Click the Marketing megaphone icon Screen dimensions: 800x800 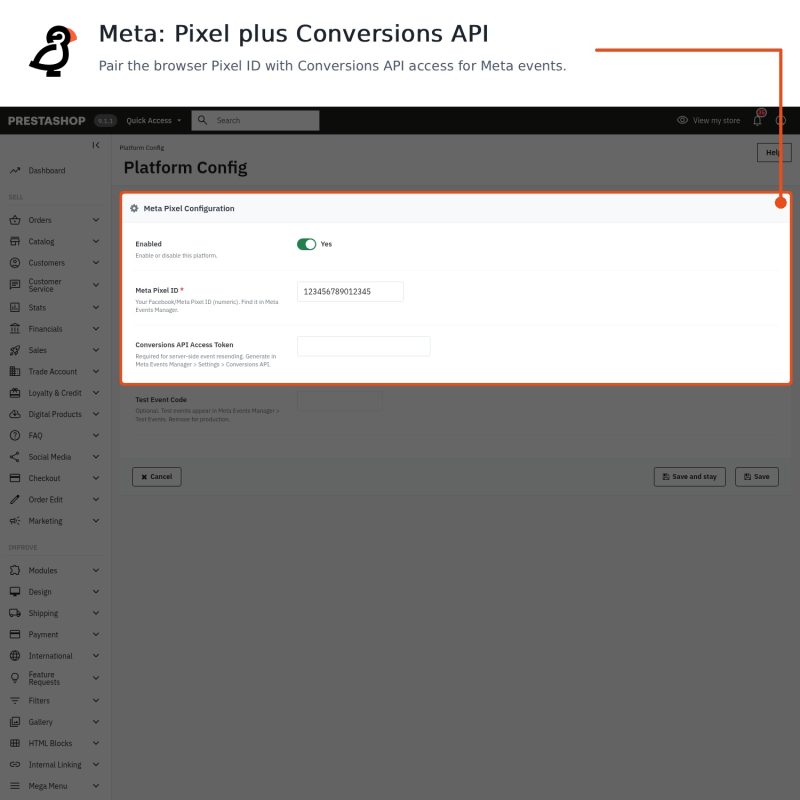click(15, 521)
